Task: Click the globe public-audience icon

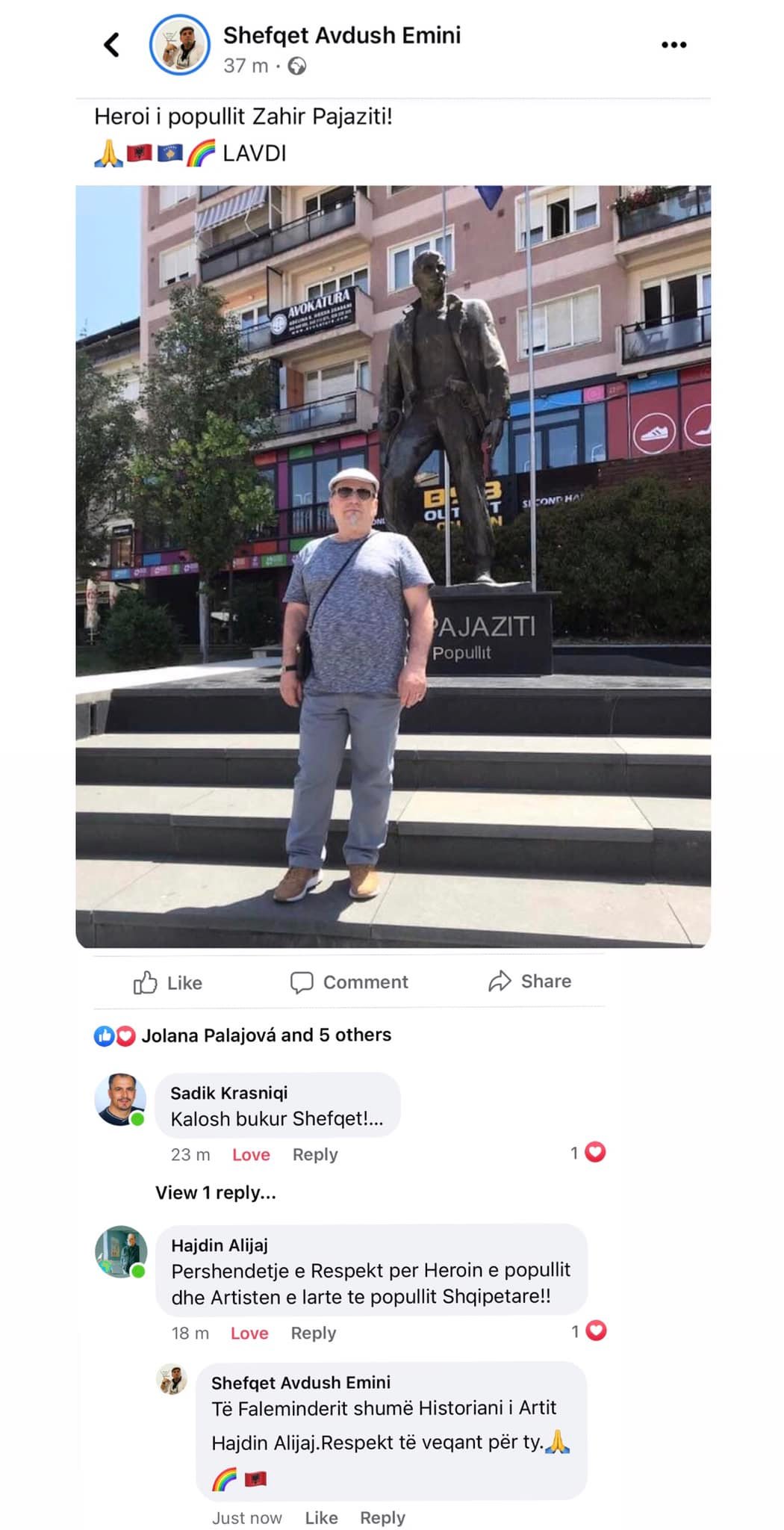Action: [297, 66]
